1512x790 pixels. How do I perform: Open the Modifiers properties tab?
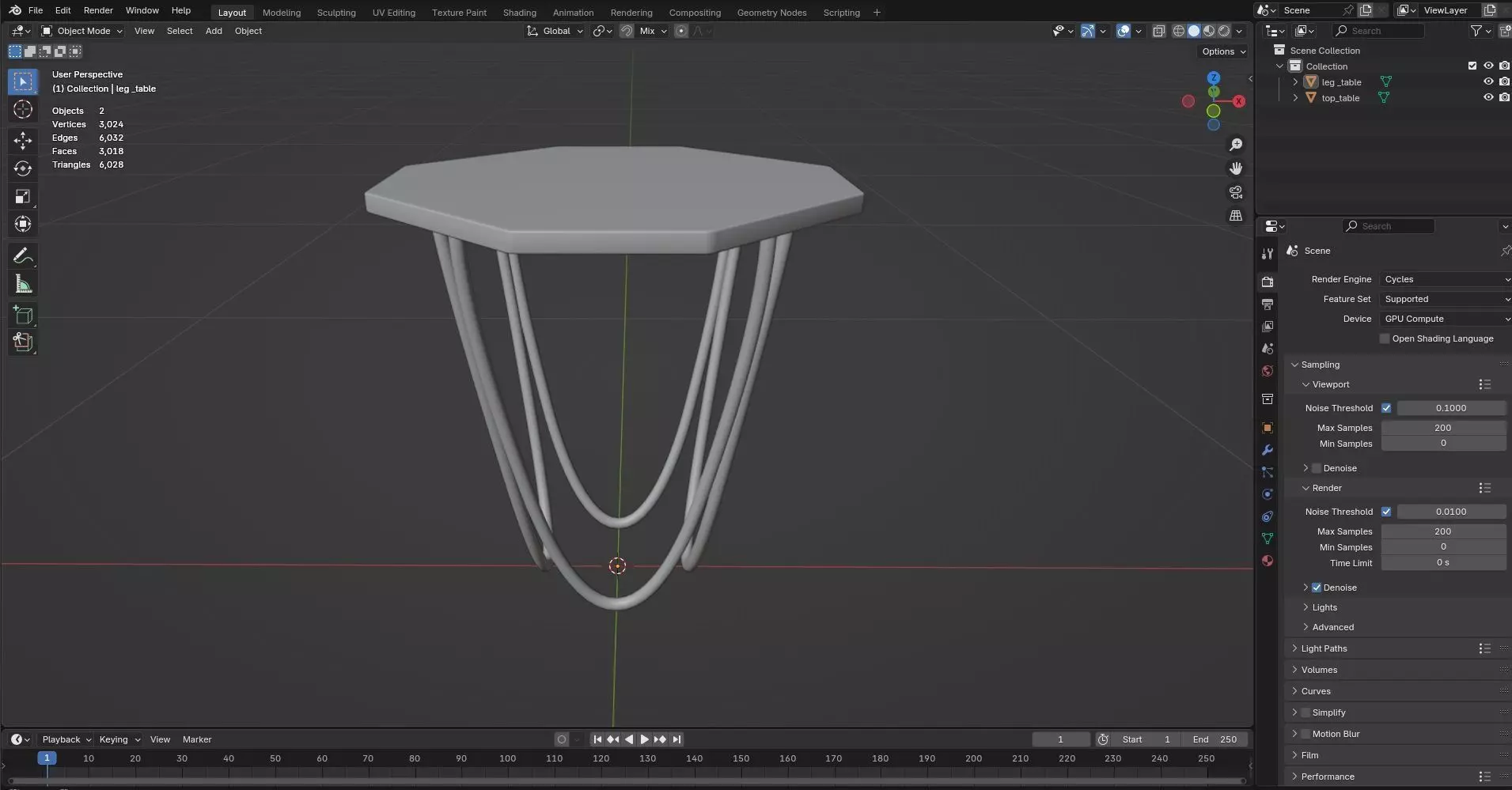(x=1268, y=450)
